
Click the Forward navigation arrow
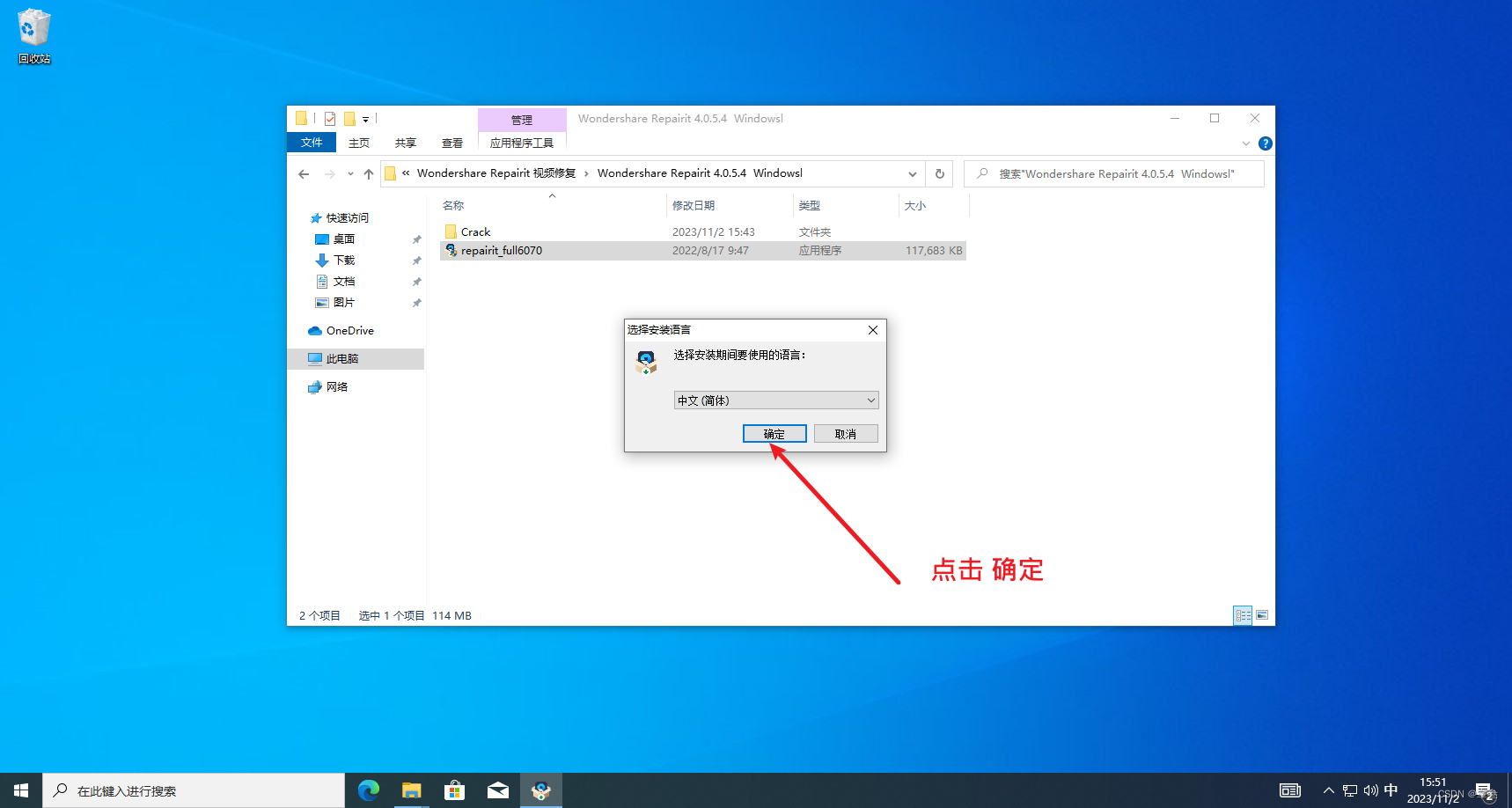click(330, 174)
